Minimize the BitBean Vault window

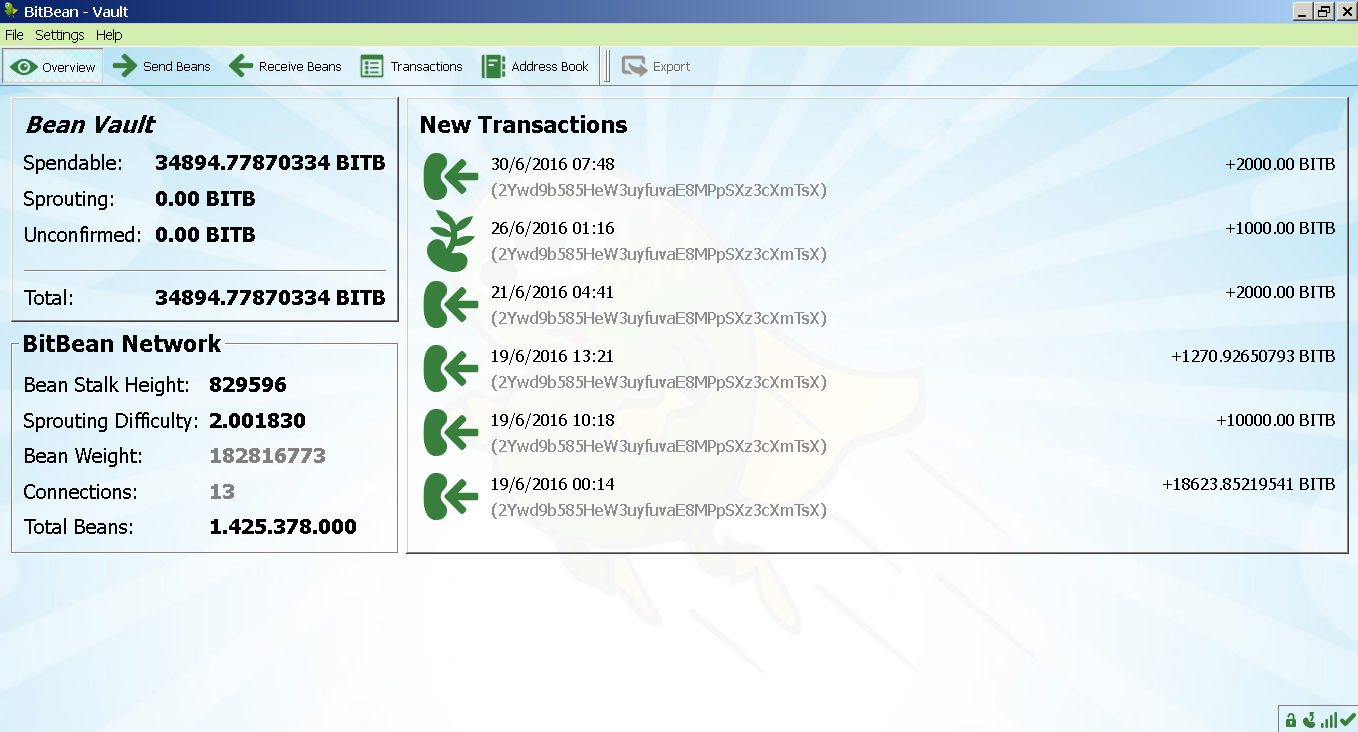tap(1303, 12)
